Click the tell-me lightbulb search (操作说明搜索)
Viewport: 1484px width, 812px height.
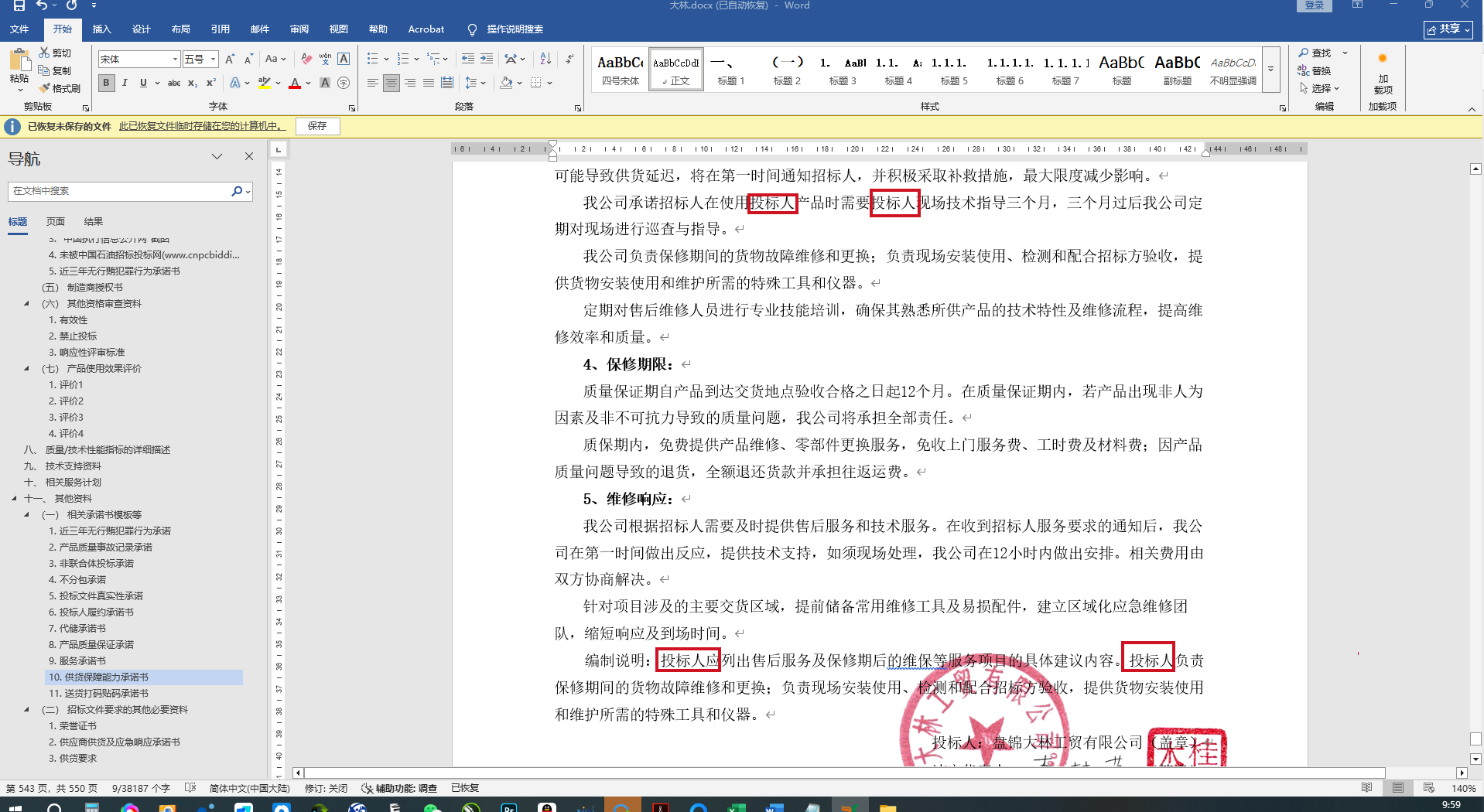click(x=506, y=29)
